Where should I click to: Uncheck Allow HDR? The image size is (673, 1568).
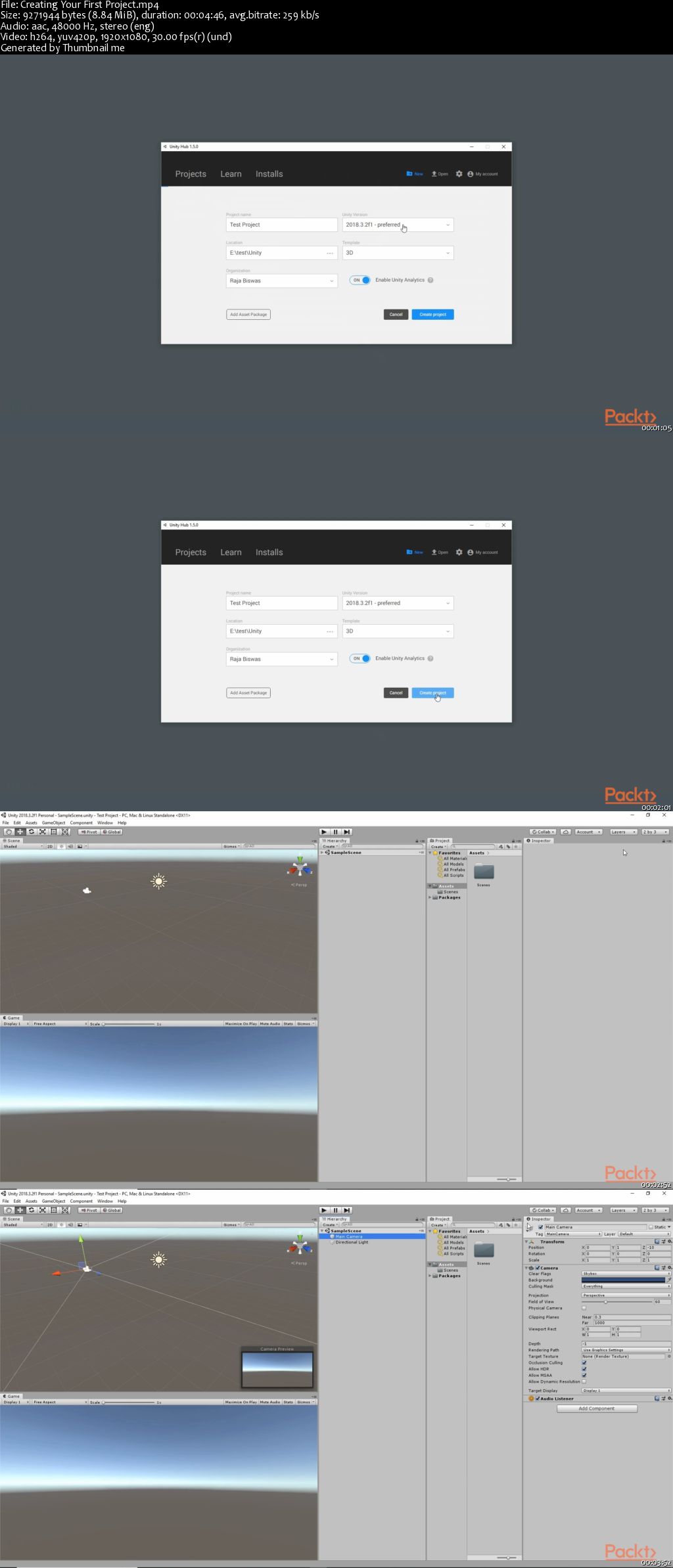pos(584,1369)
